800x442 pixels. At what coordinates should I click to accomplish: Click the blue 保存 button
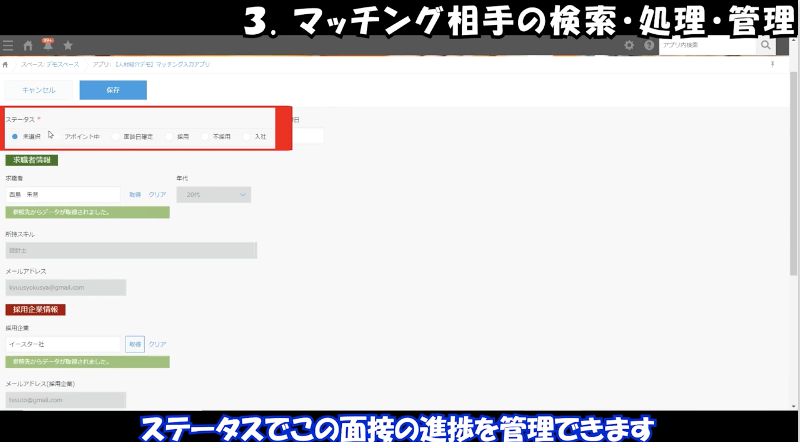(113, 90)
